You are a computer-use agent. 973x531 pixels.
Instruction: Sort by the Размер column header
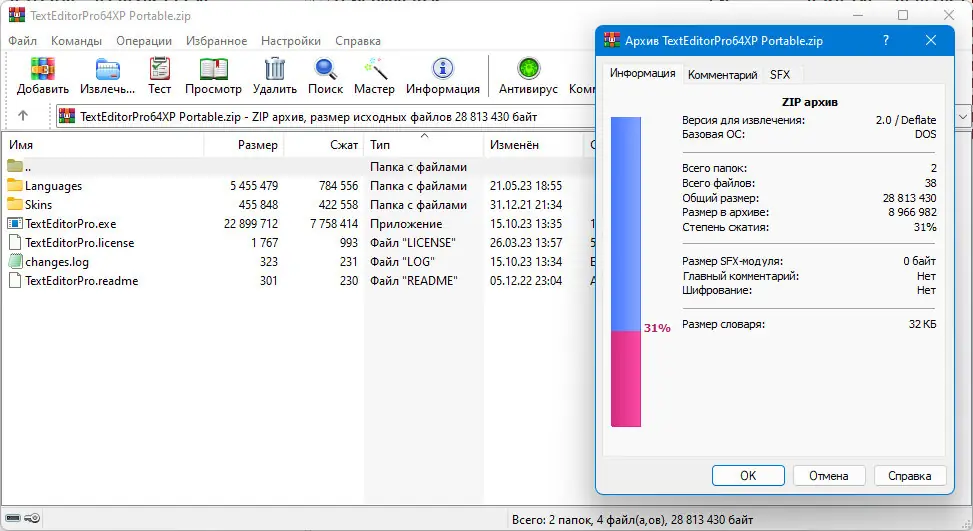pos(244,145)
